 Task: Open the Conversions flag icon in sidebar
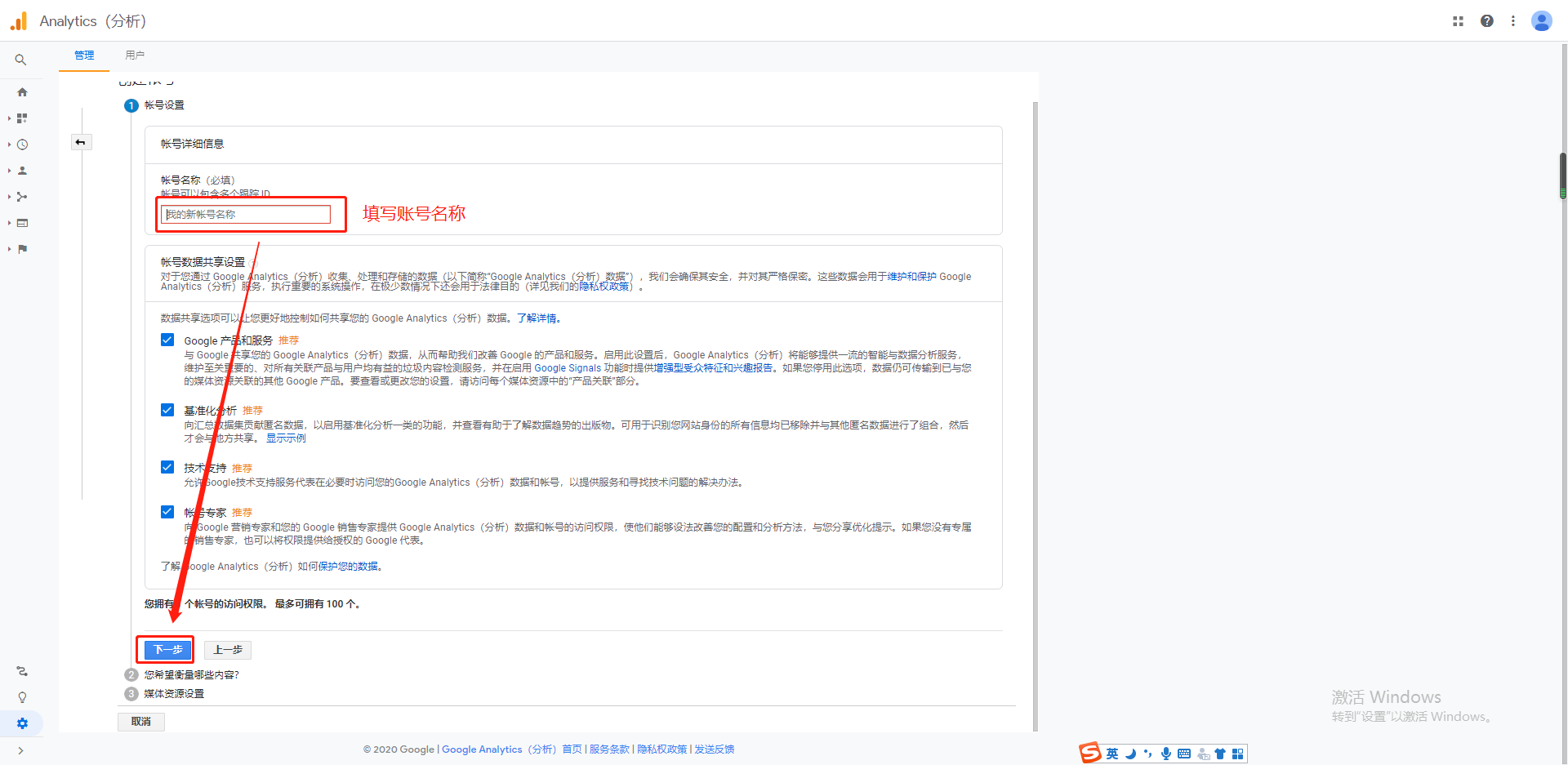[22, 249]
